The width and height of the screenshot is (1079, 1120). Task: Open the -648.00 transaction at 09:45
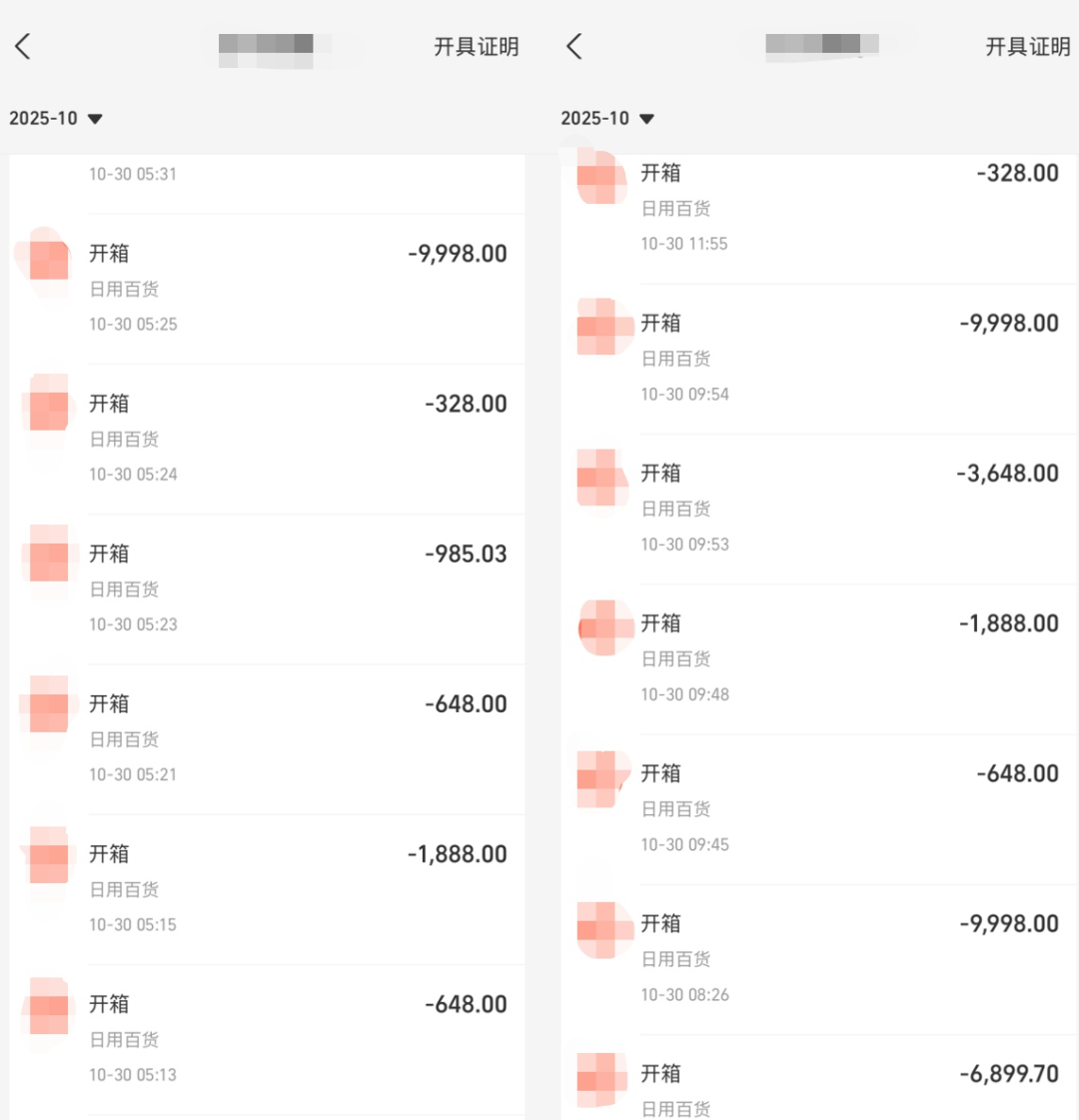click(x=849, y=808)
